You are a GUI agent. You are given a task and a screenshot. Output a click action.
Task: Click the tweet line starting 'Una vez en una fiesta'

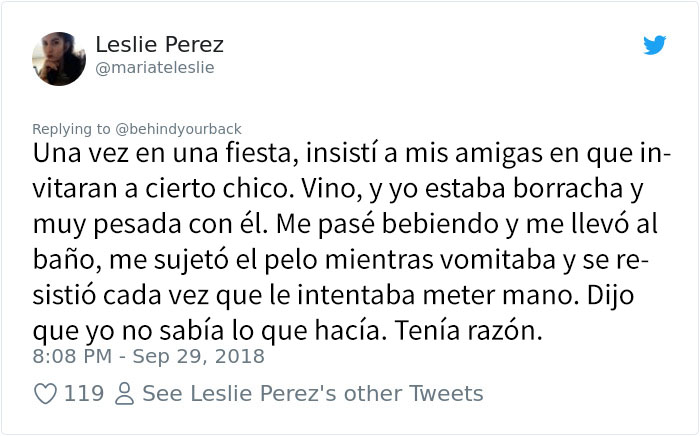(352, 154)
